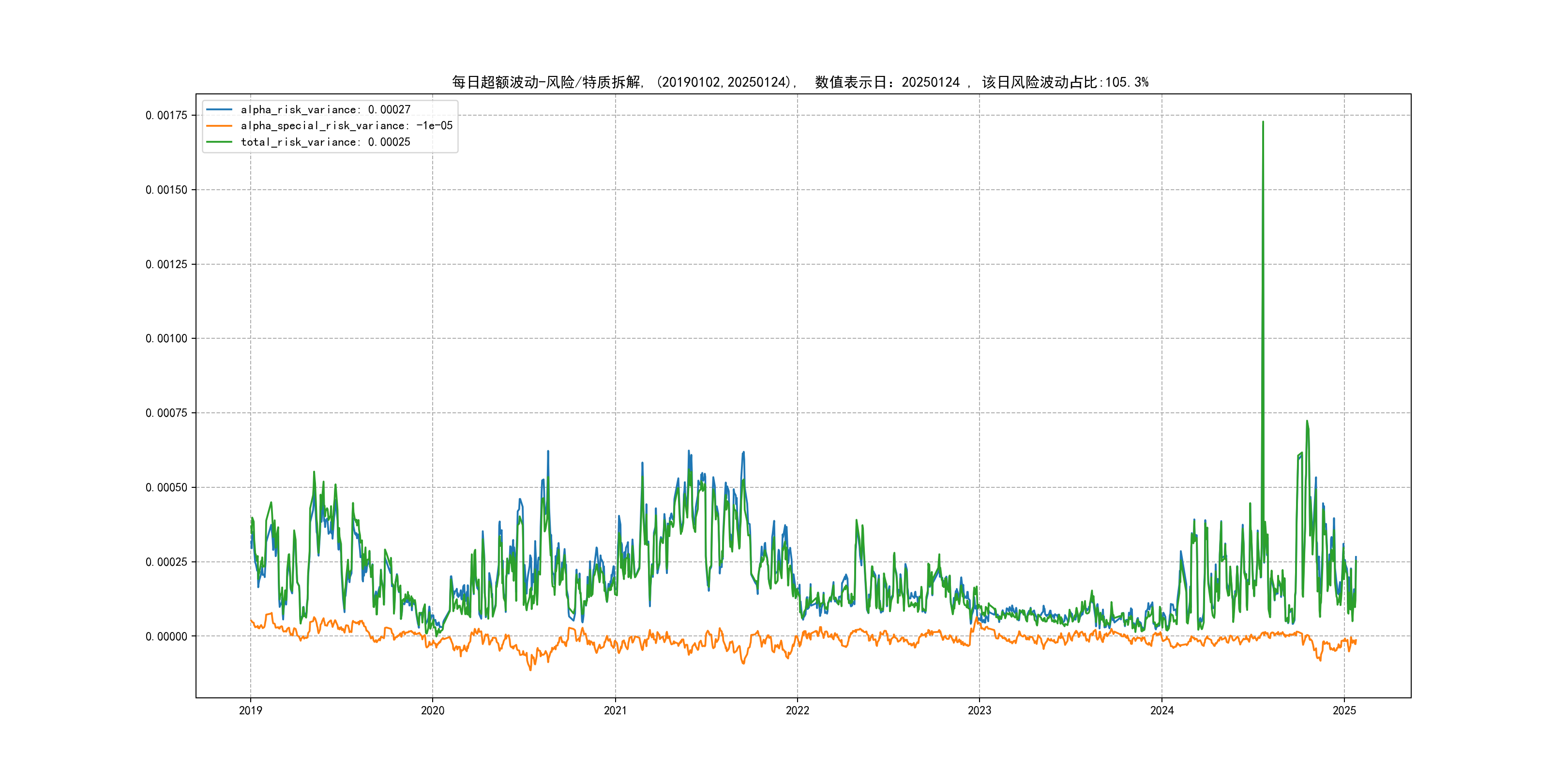
Task: Click the 0.00000 y-axis tick label
Action: 166,637
